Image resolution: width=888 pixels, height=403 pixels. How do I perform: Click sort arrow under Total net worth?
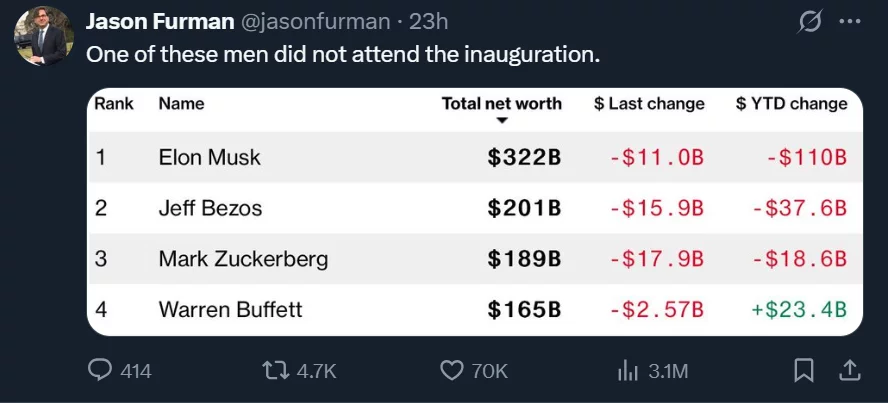502,121
